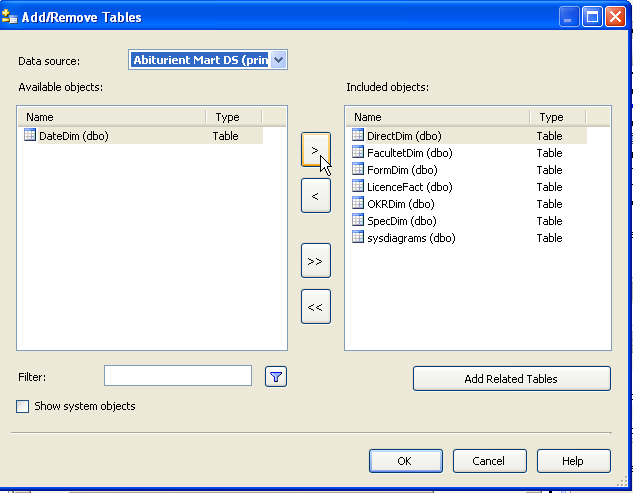Open the Data source dropdown
Screen dimensions: 633x493
tap(278, 60)
